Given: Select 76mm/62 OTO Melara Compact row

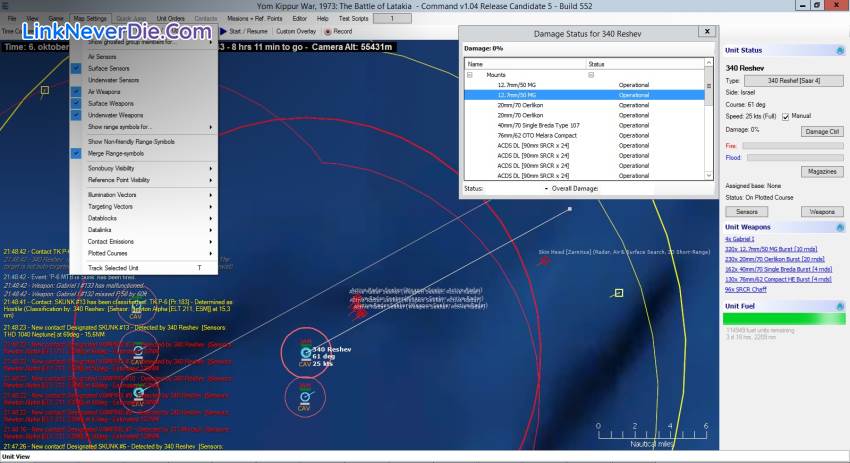Looking at the screenshot, I should point(584,136).
